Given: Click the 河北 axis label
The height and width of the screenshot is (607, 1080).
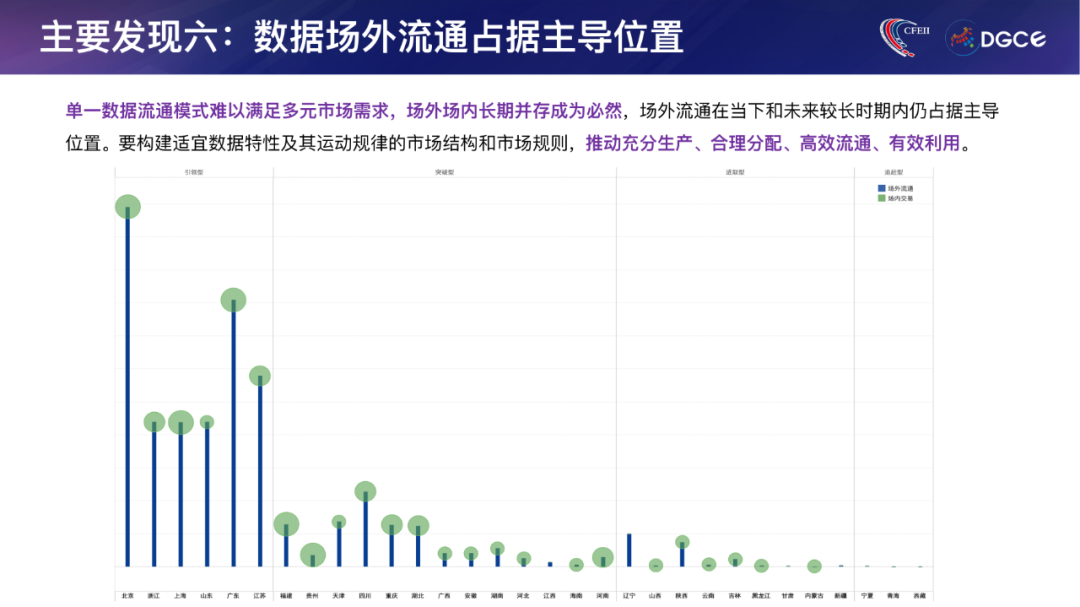Looking at the screenshot, I should click(523, 596).
